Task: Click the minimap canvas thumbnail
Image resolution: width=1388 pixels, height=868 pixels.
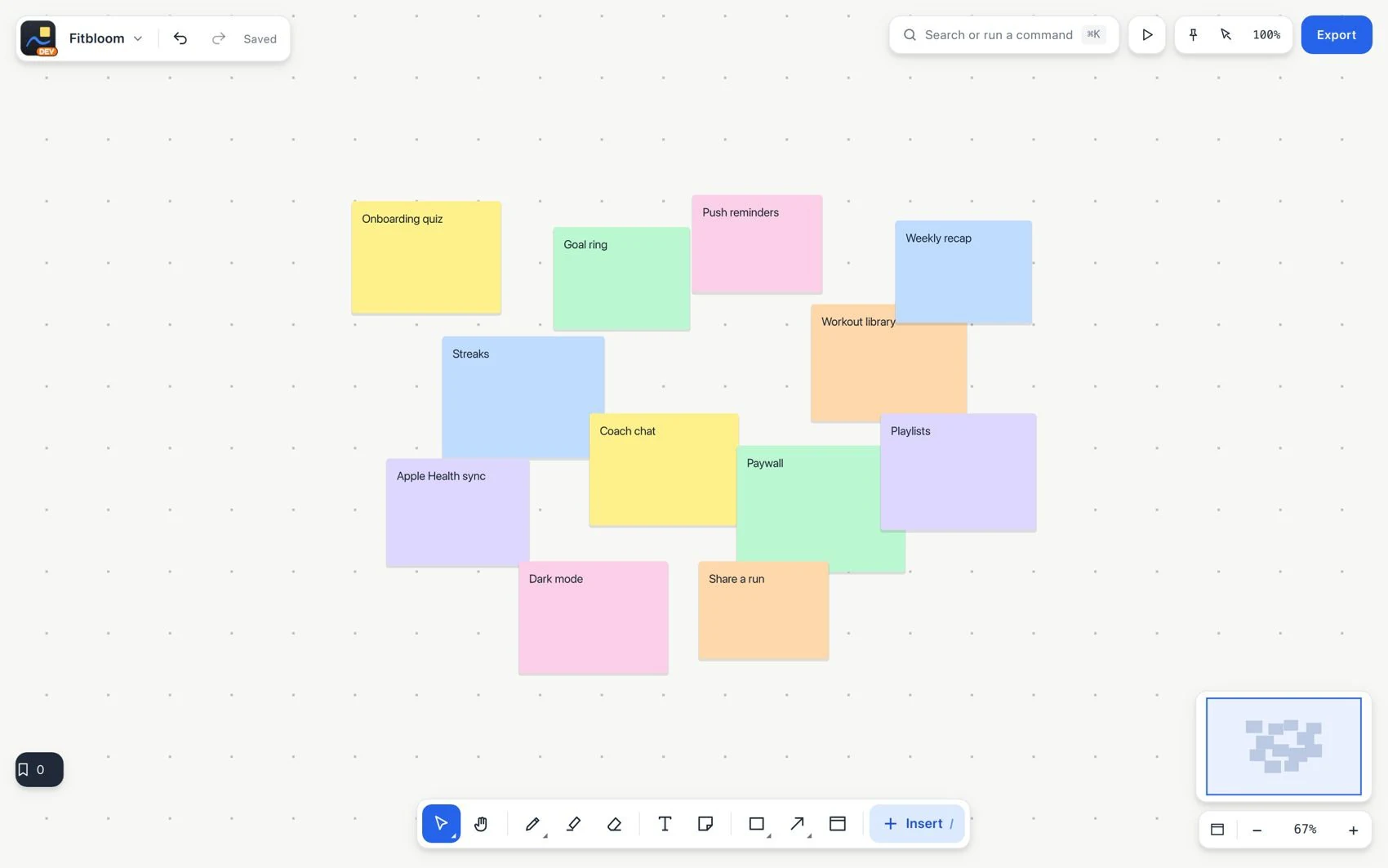Action: pyautogui.click(x=1283, y=746)
